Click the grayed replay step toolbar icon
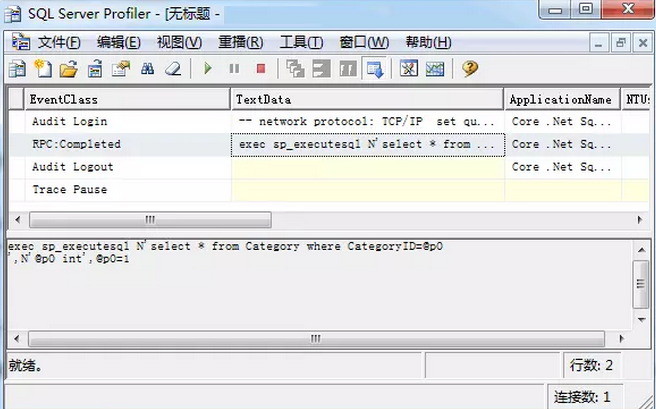 pyautogui.click(x=321, y=69)
